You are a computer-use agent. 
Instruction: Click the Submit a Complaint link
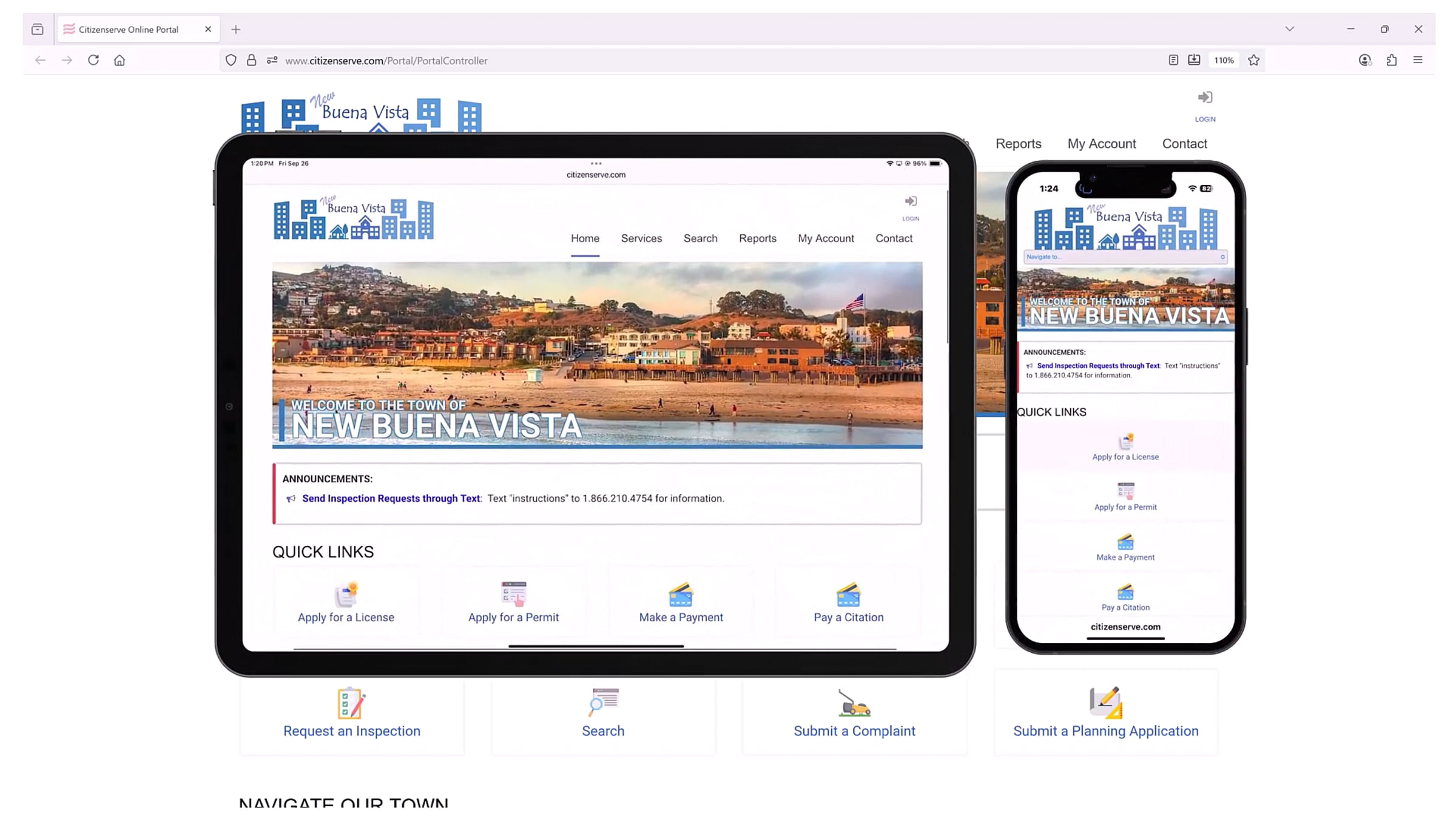tap(854, 731)
